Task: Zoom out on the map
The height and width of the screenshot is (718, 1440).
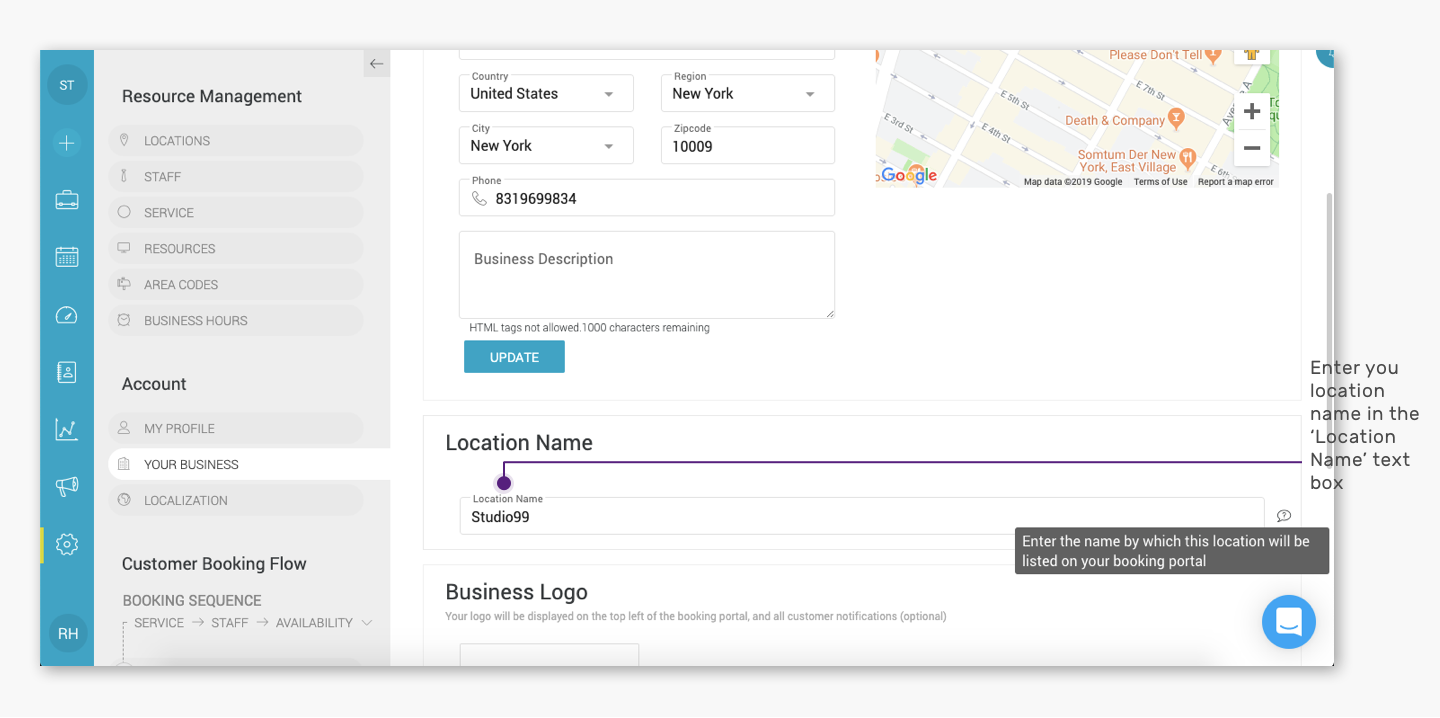Action: pyautogui.click(x=1252, y=148)
